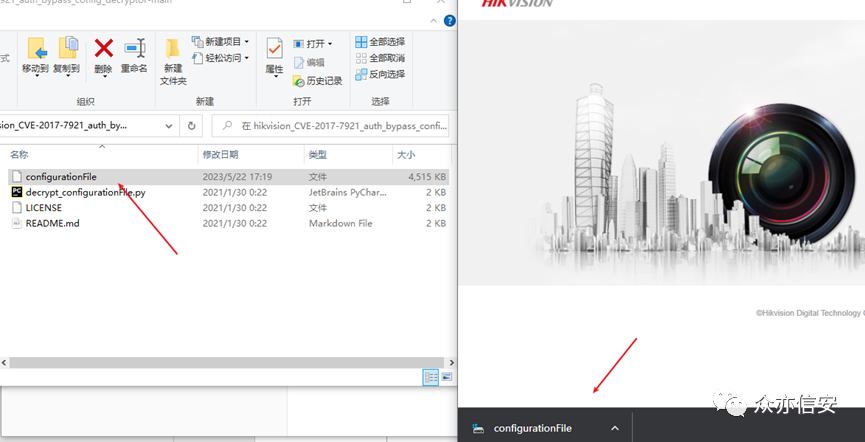Open the address bar history dropdown arrow
This screenshot has width=865, height=442.
pyautogui.click(x=167, y=126)
